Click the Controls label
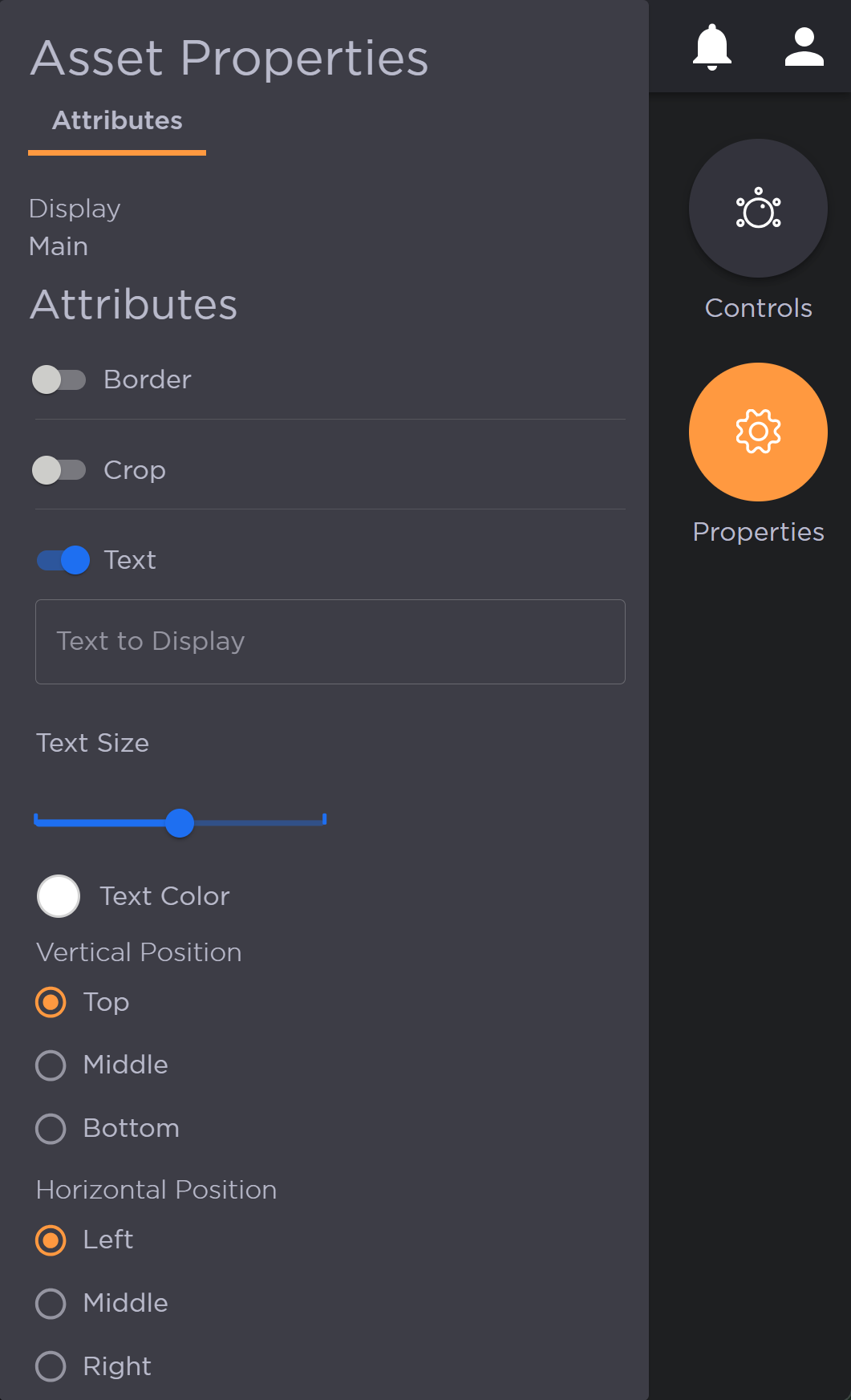851x1400 pixels. point(757,308)
